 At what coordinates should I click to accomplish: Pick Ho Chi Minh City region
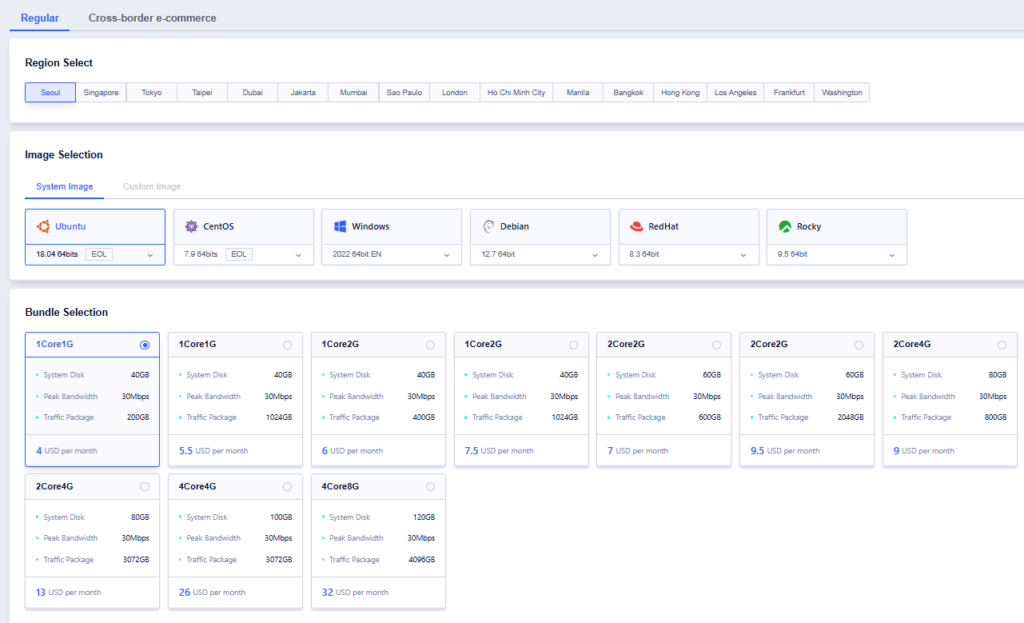coord(516,93)
